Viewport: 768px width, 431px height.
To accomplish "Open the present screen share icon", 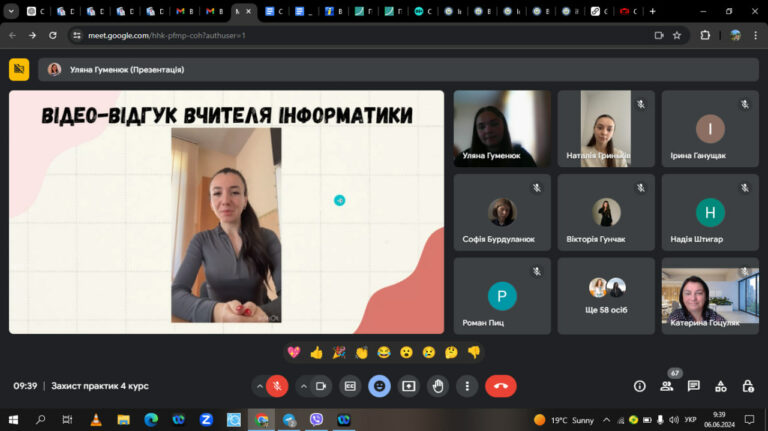I will tap(408, 386).
